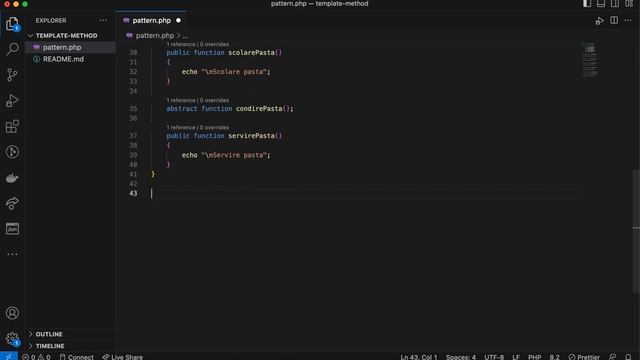Split the editor to the right
The image size is (640, 360).
pos(614,20)
